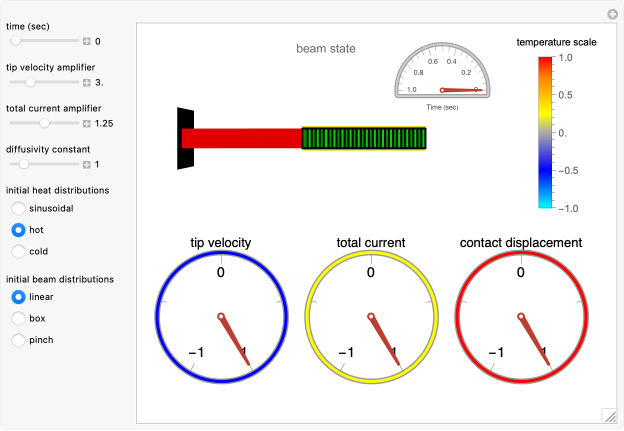Image resolution: width=624 pixels, height=431 pixels.
Task: Click the 'contact displacement' gauge title
Action: pyautogui.click(x=521, y=242)
